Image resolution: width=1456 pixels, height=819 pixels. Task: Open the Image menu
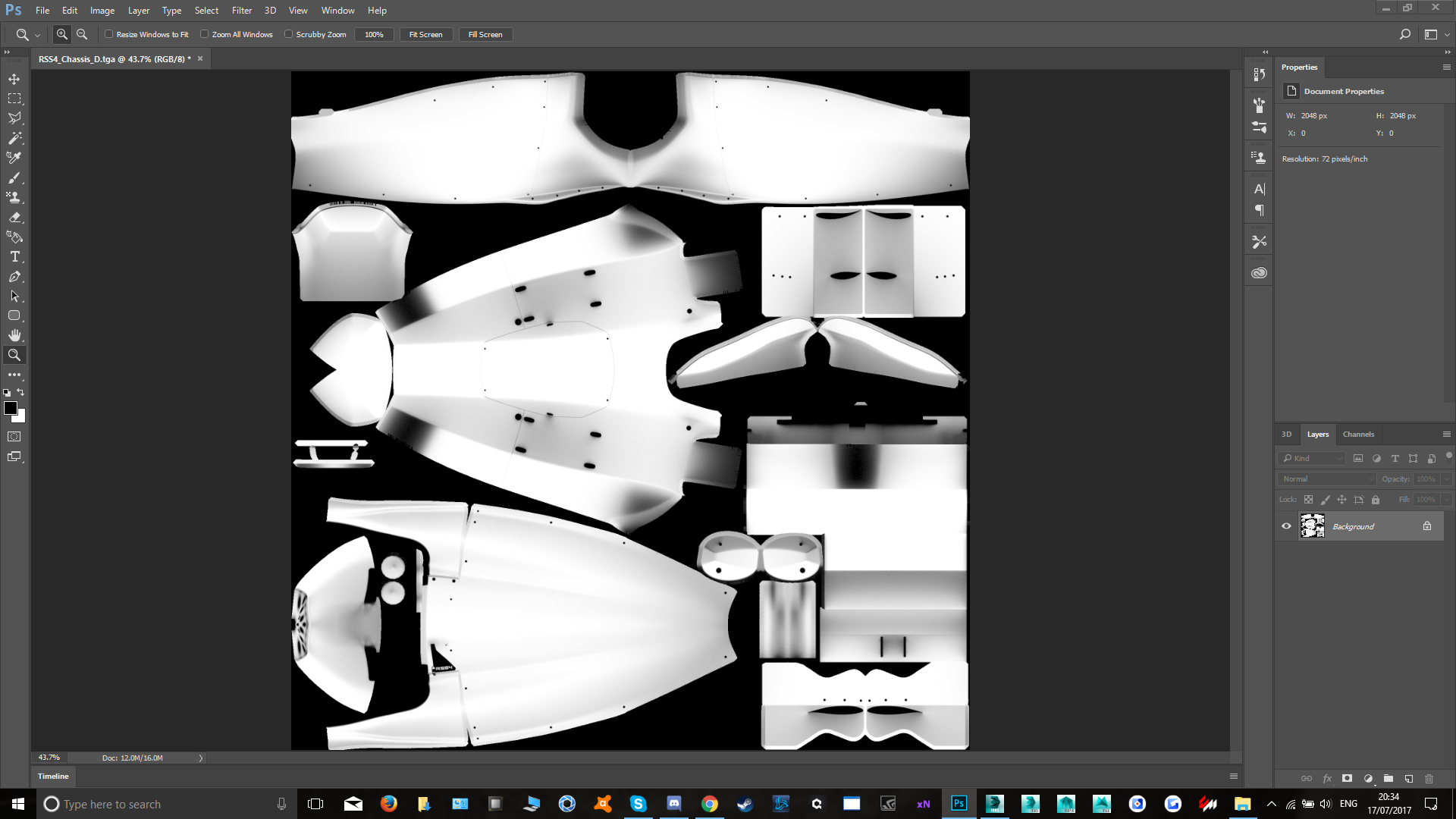pos(102,11)
